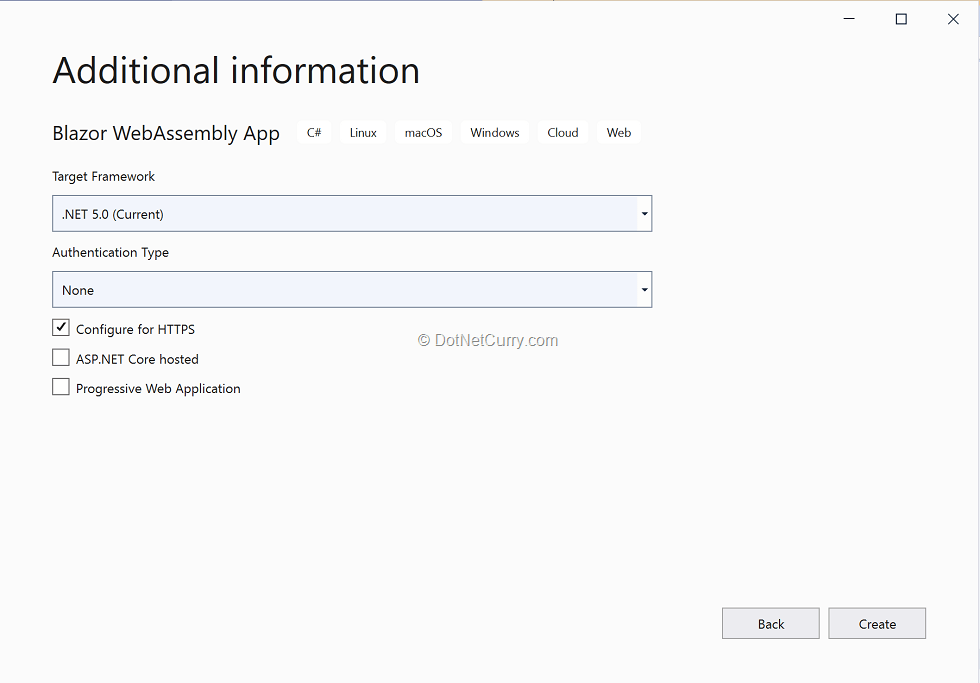Maximize the project dialog window
This screenshot has height=683, width=980.
(x=901, y=19)
